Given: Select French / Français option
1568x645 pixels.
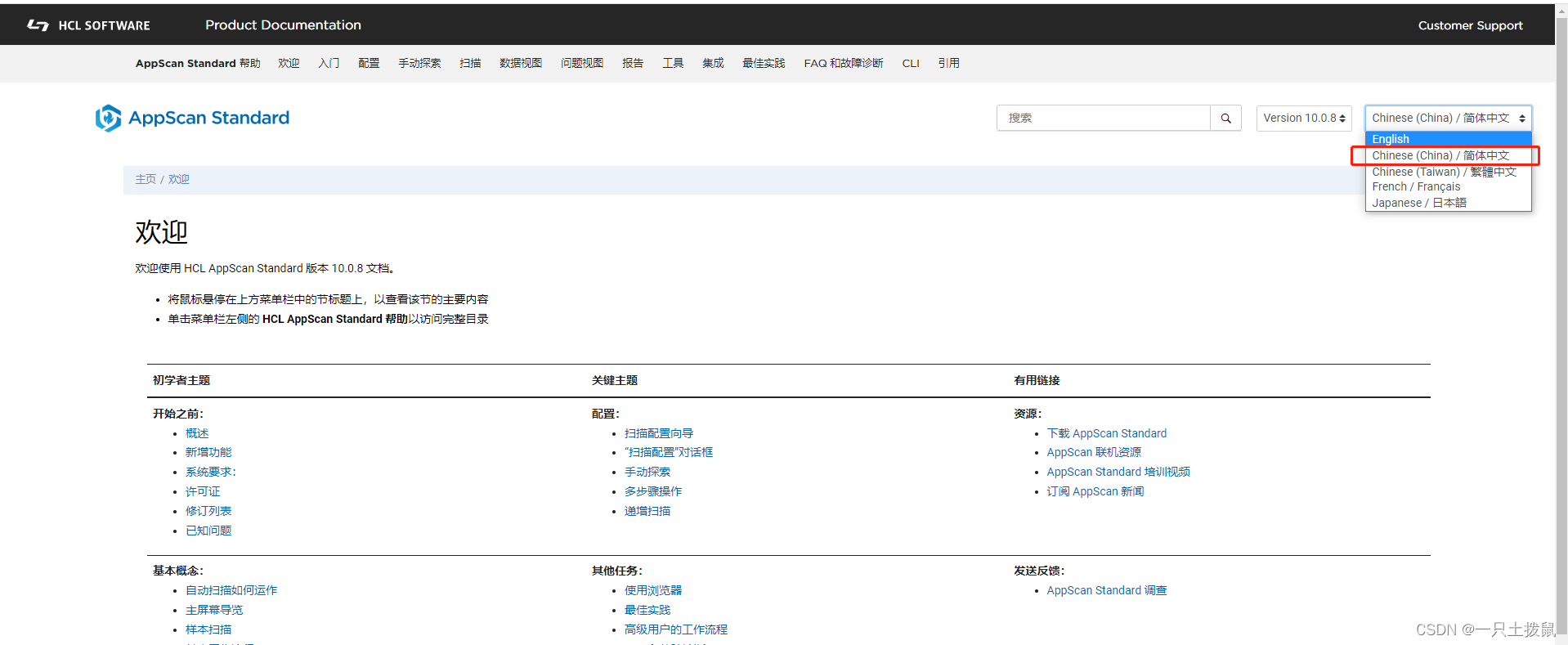Looking at the screenshot, I should click(1448, 186).
